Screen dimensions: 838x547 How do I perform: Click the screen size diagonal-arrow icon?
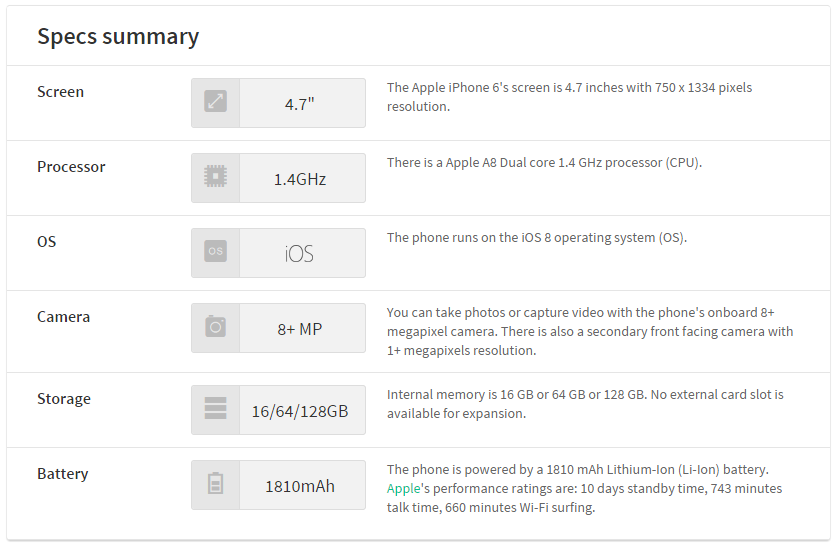coord(215,102)
